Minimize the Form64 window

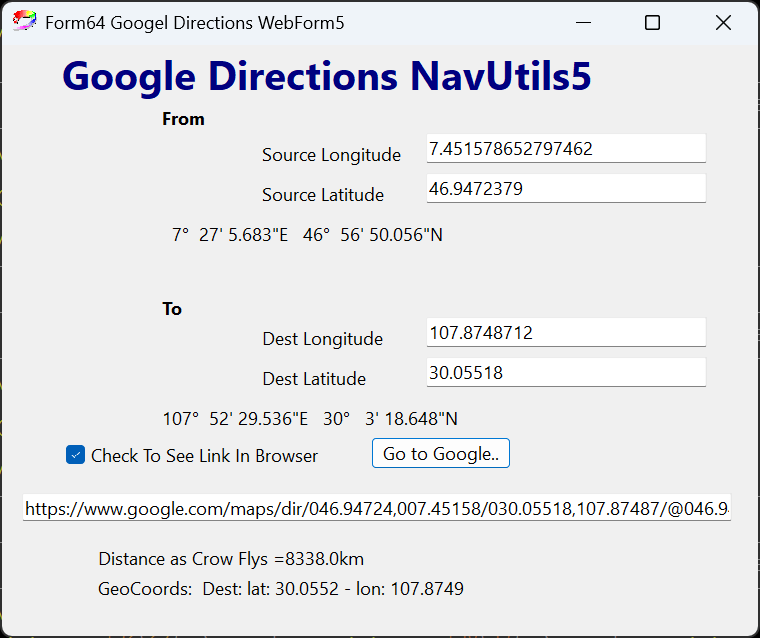click(582, 23)
